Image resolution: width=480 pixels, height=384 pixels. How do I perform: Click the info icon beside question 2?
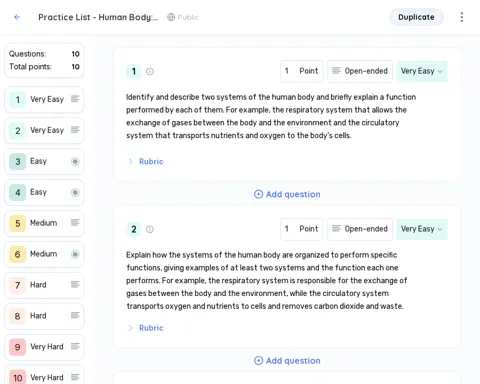[x=150, y=229]
